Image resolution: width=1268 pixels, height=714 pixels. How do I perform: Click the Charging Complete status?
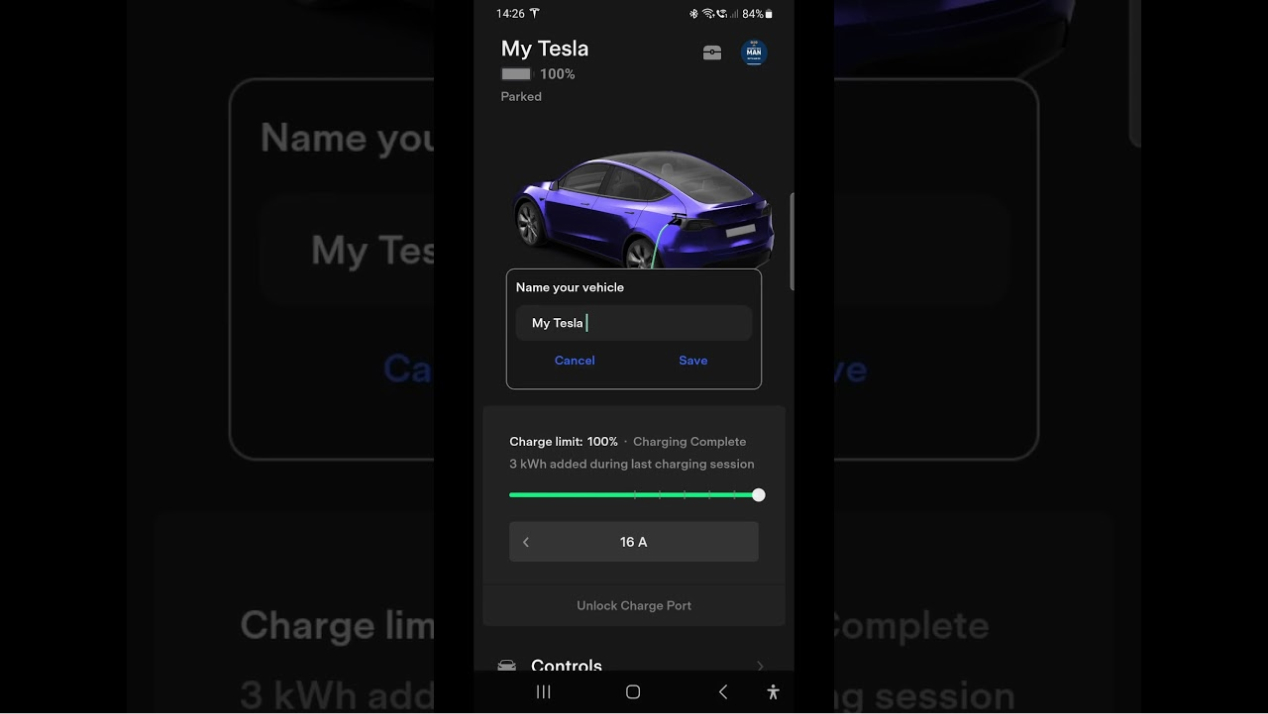coord(689,442)
